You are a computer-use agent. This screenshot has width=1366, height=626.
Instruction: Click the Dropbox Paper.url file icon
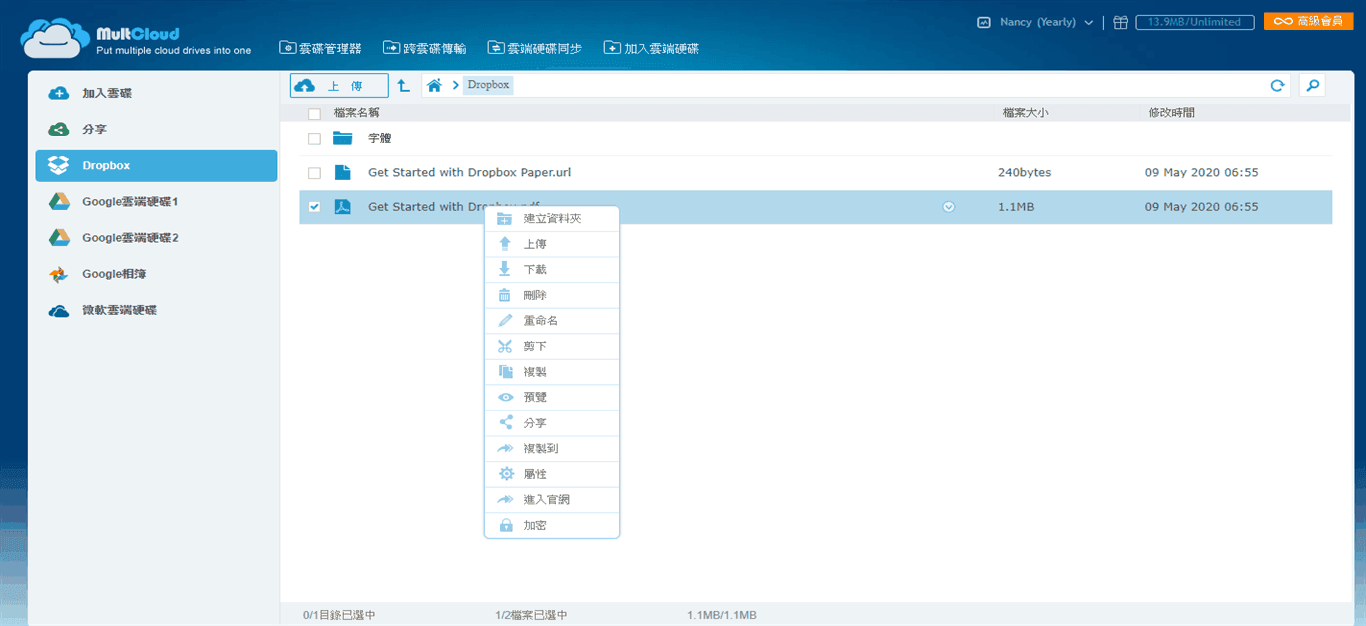343,173
